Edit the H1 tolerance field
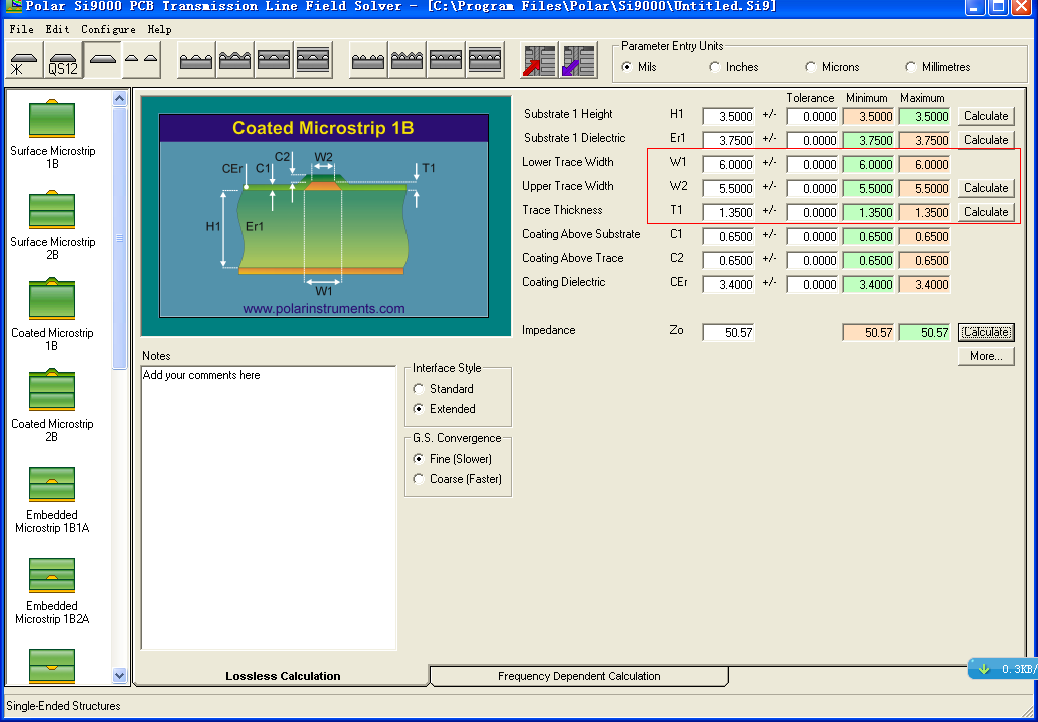Screen dimensions: 1038x722 tap(812, 116)
